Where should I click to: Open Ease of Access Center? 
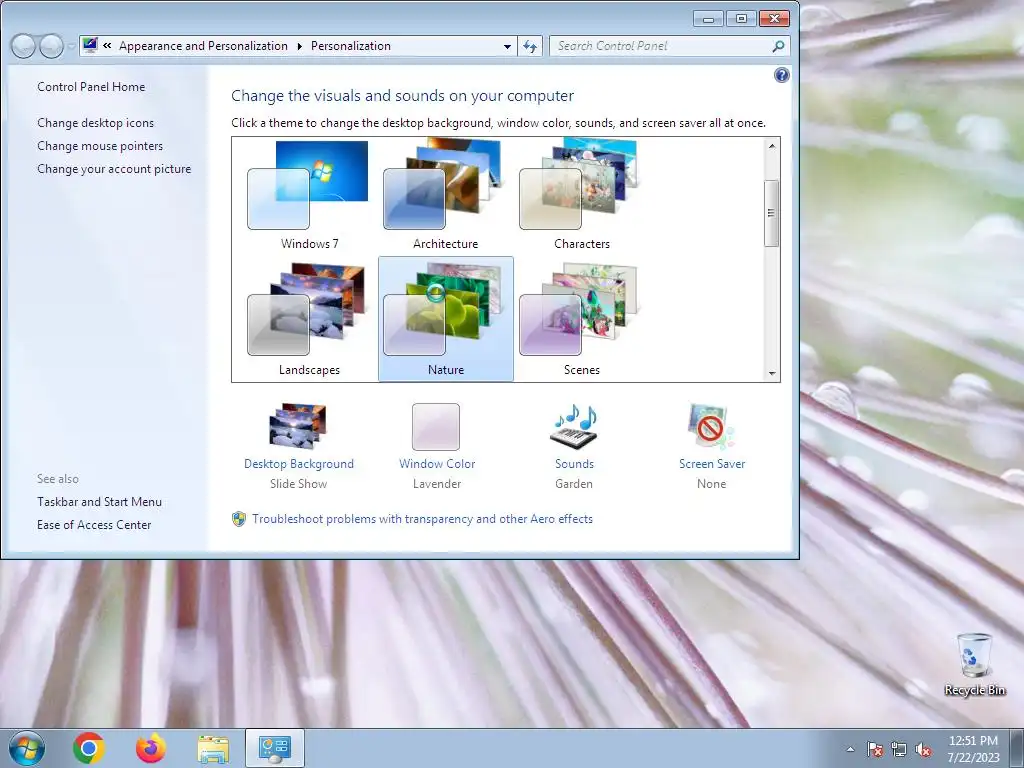[x=94, y=524]
